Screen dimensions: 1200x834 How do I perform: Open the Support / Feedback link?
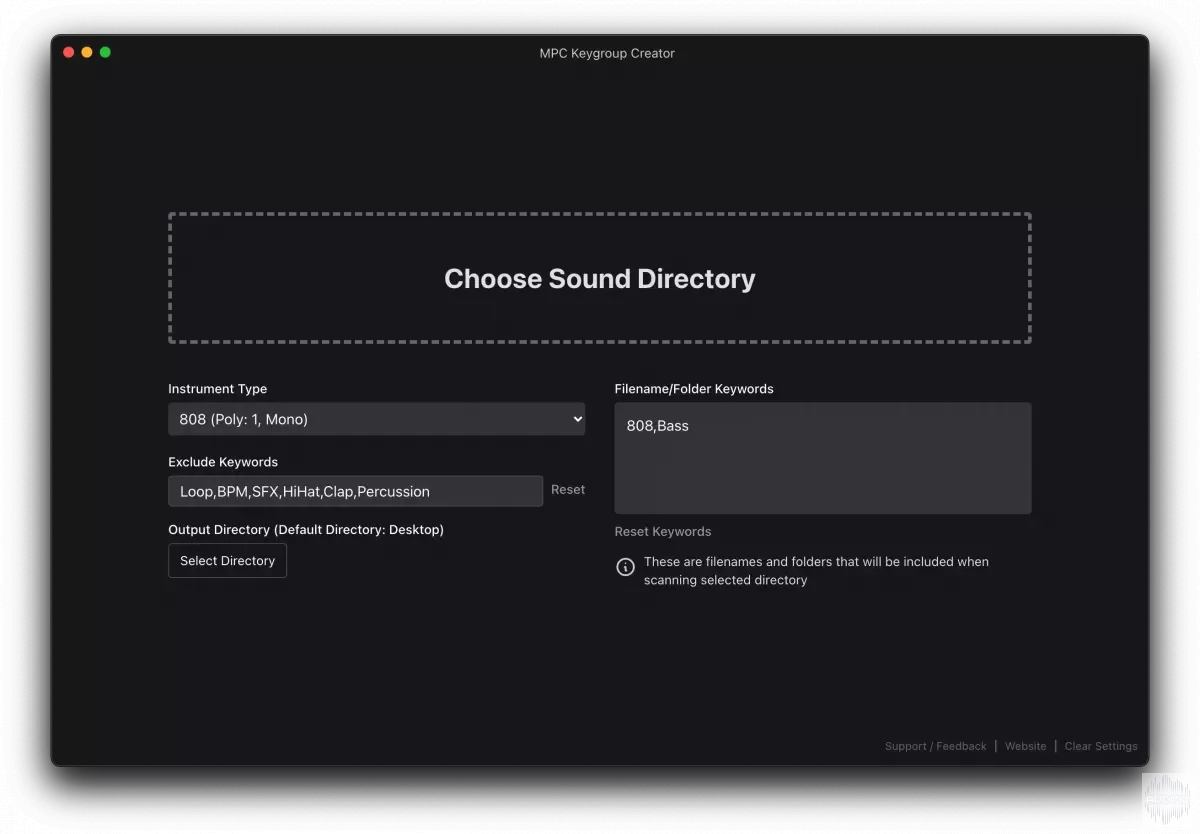point(936,746)
